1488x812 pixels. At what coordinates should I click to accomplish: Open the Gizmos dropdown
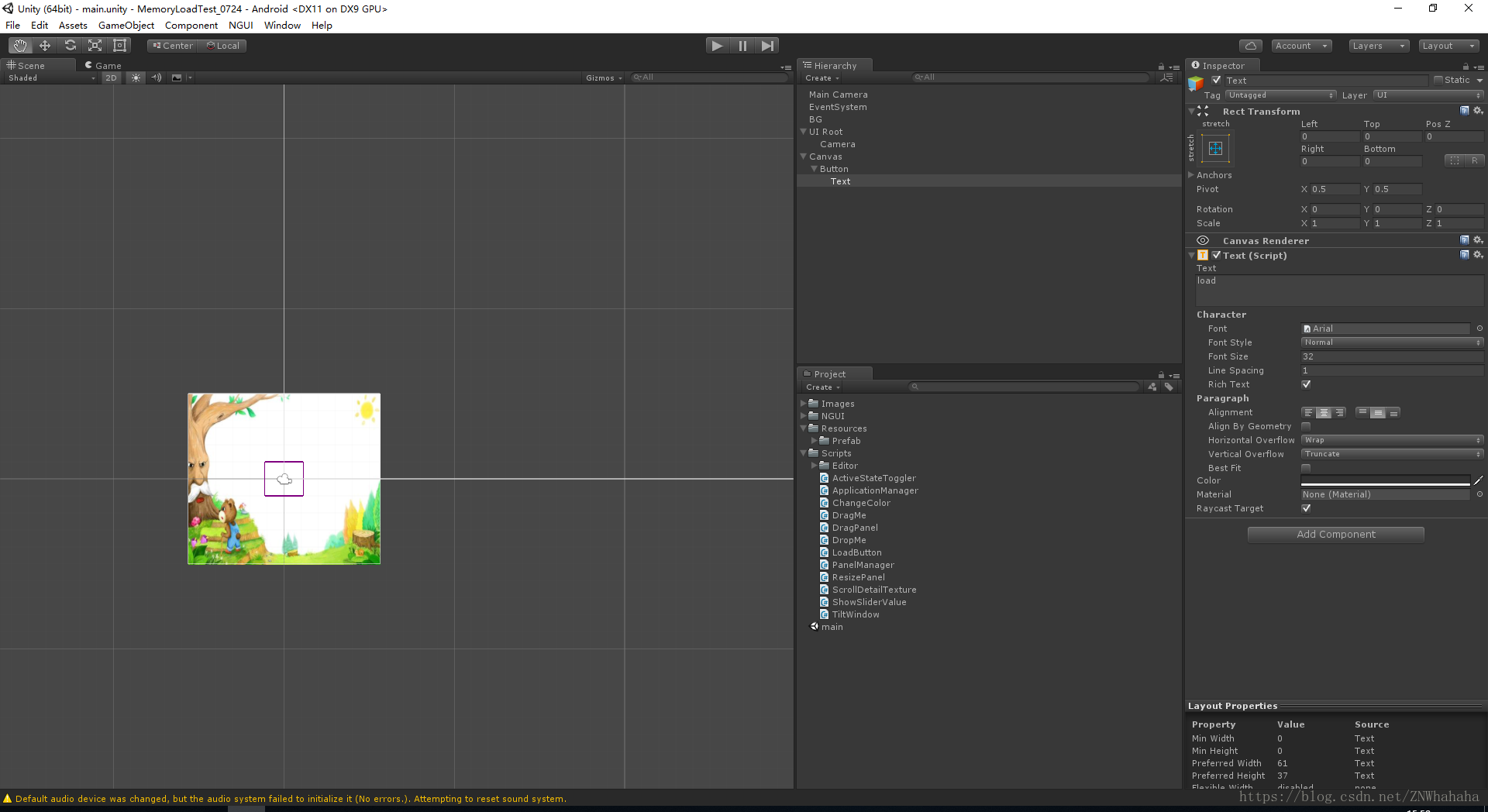click(x=604, y=77)
